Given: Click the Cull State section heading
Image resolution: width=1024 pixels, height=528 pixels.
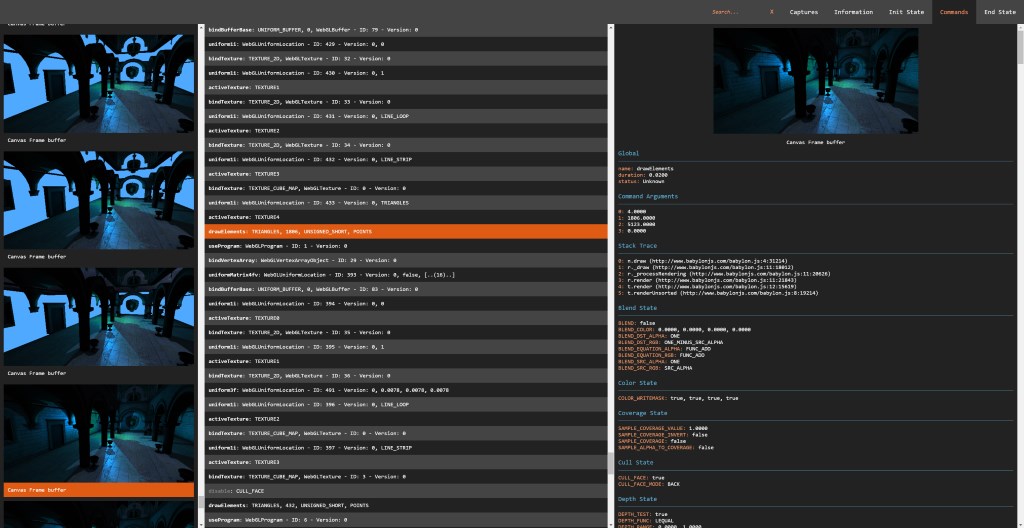Looking at the screenshot, I should tap(635, 463).
